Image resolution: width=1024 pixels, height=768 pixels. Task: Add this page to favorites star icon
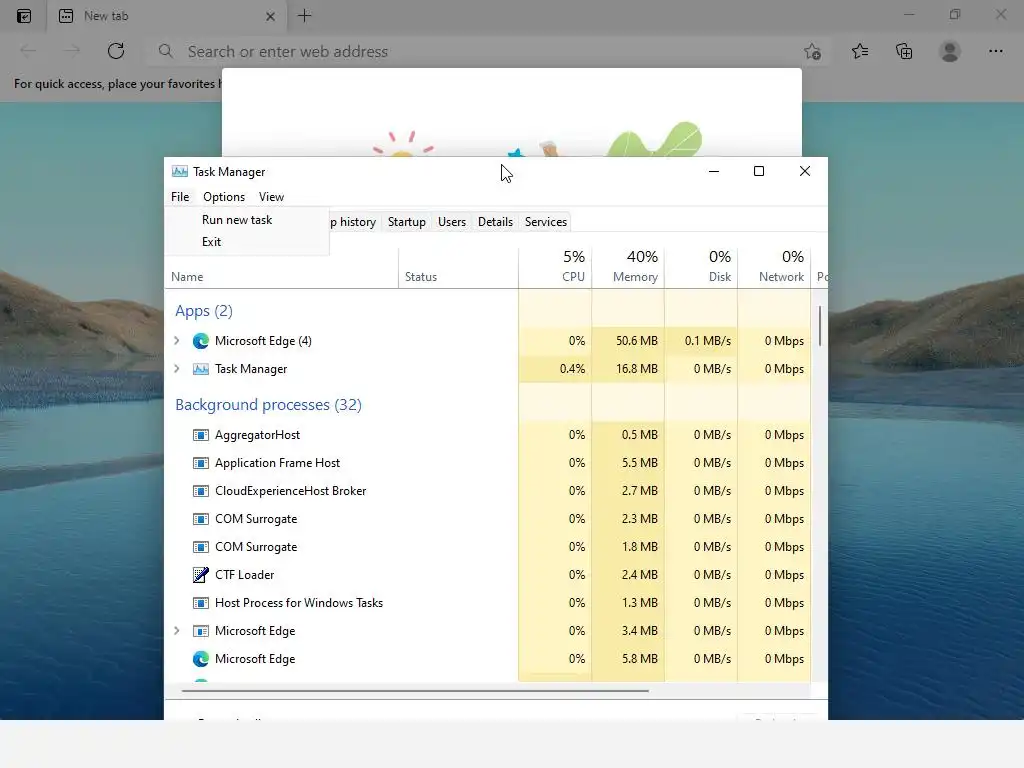tap(812, 51)
